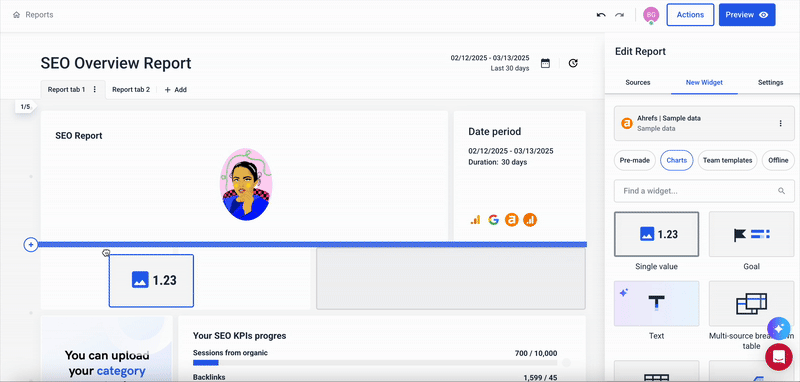The image size is (800, 382).
Task: Click the dragged 1.23 single value widget
Action: (x=151, y=281)
